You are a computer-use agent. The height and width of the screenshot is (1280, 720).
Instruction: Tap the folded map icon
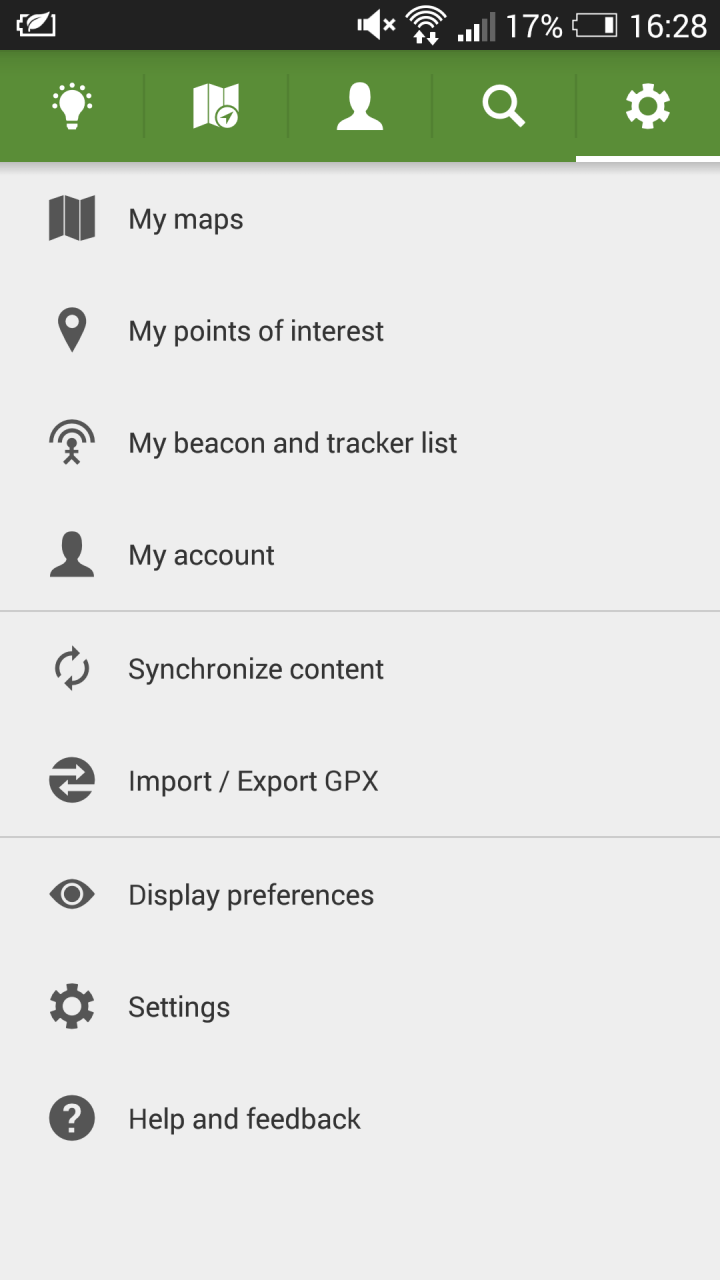coord(72,219)
